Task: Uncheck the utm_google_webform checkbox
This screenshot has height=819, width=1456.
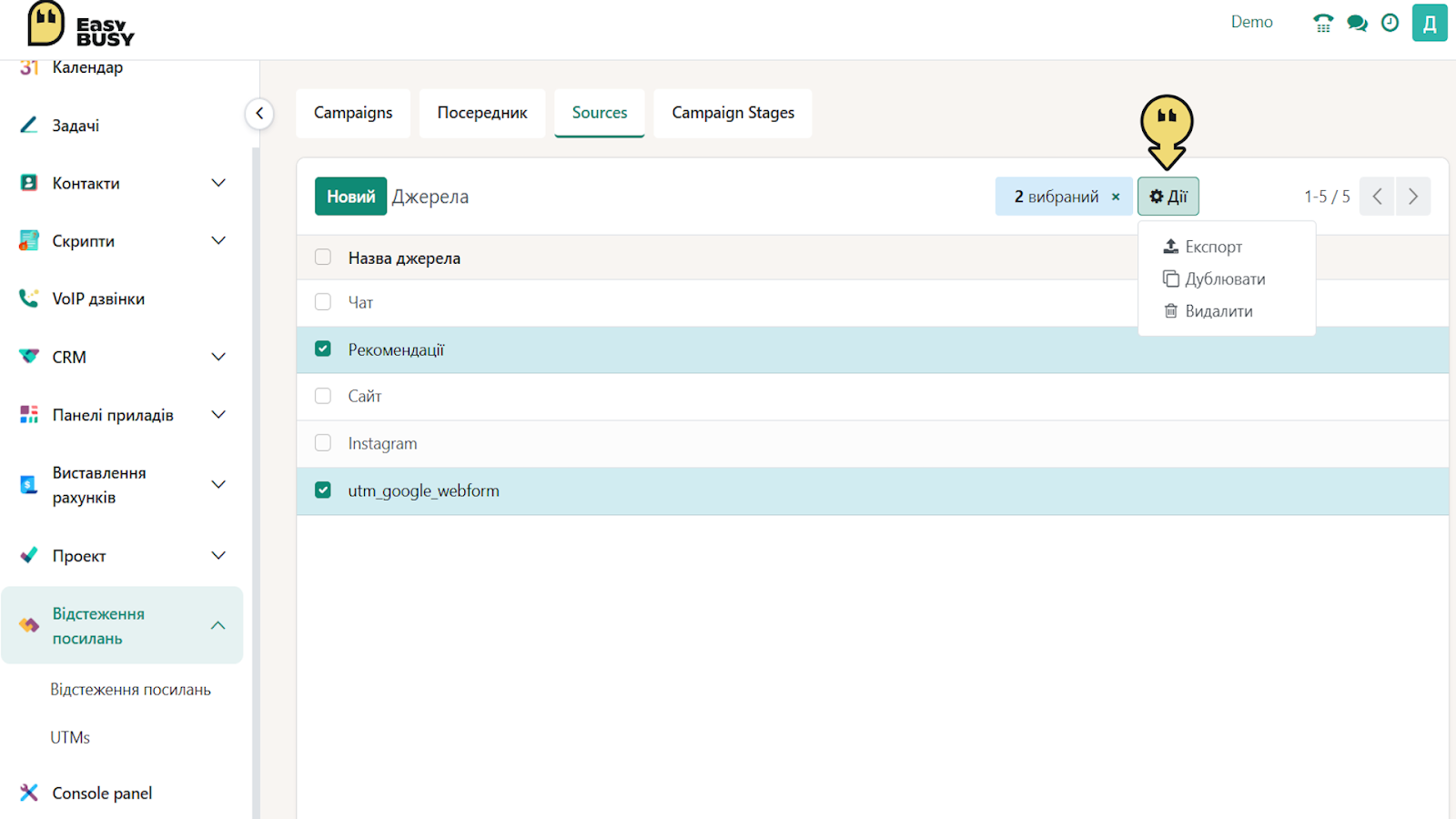Action: [x=323, y=490]
